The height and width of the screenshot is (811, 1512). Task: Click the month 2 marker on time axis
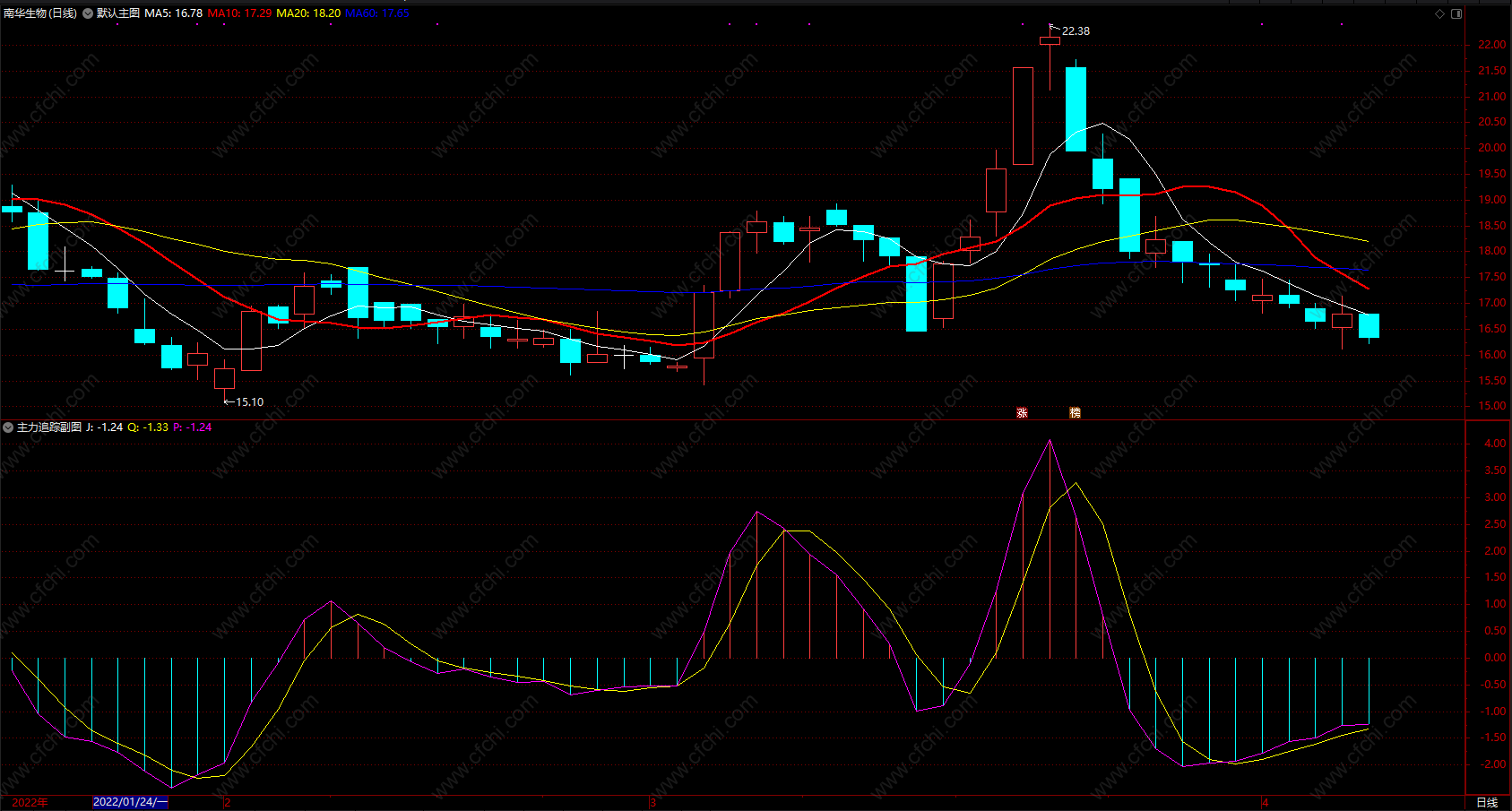228,802
